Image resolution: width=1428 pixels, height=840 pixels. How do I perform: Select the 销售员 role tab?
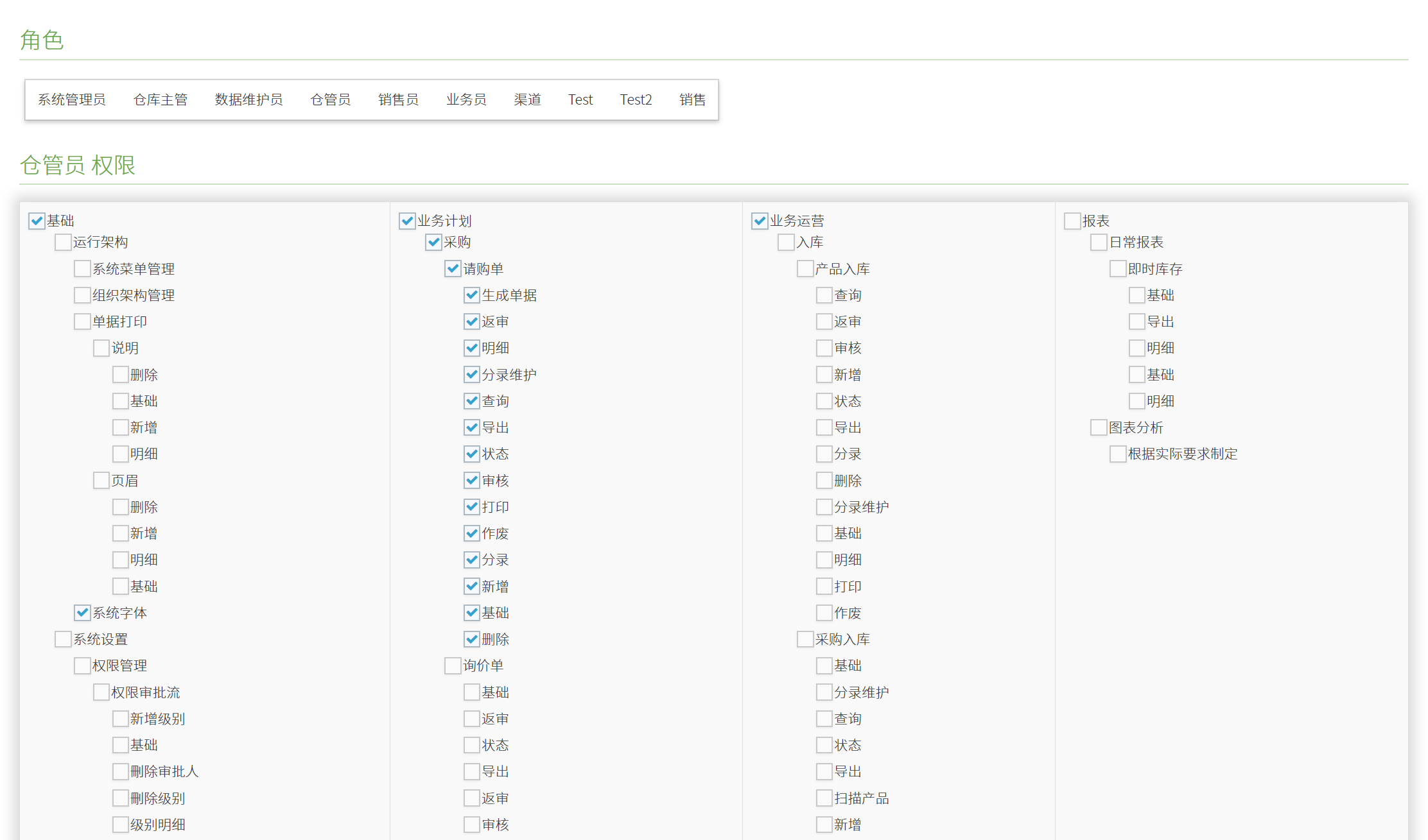[x=398, y=99]
